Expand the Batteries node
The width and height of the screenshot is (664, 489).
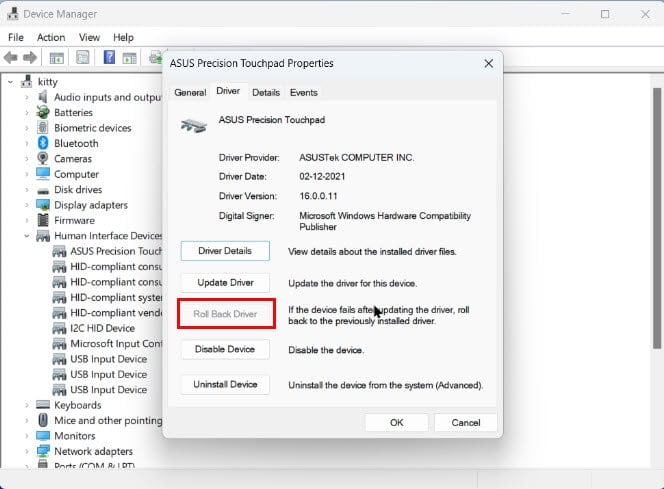pyautogui.click(x=27, y=113)
